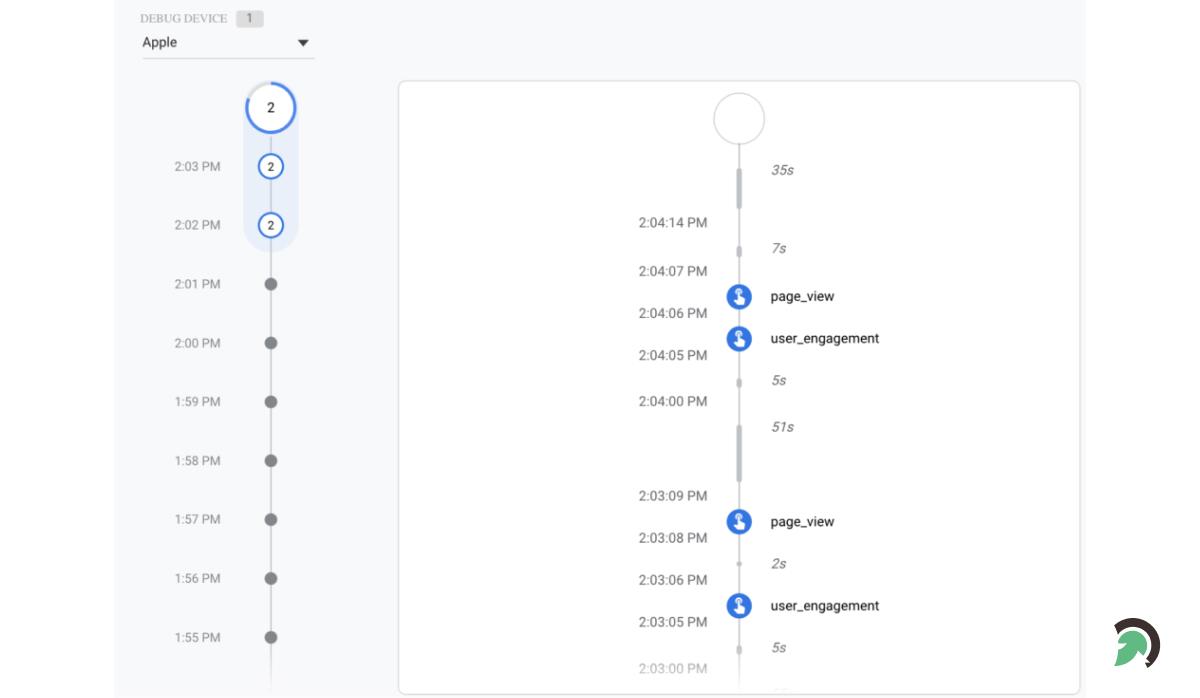The height and width of the screenshot is (698, 1200).
Task: Select the user_engagement event icon at 2:04:05 PM
Action: [738, 338]
